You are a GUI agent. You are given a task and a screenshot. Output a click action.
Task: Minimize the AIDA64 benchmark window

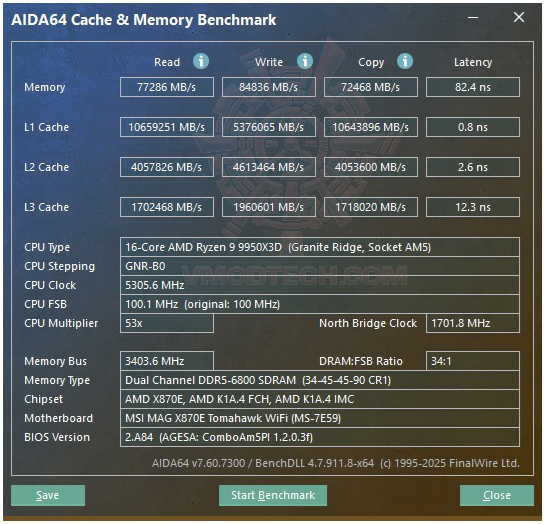(x=473, y=17)
